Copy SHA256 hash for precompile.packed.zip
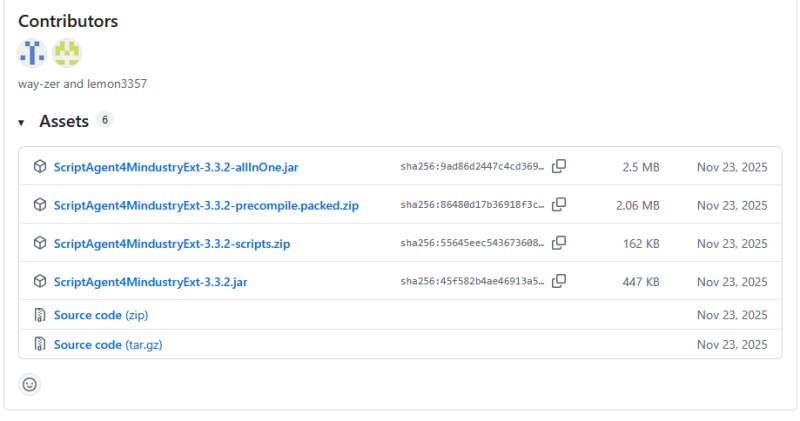800x421 pixels. [559, 205]
